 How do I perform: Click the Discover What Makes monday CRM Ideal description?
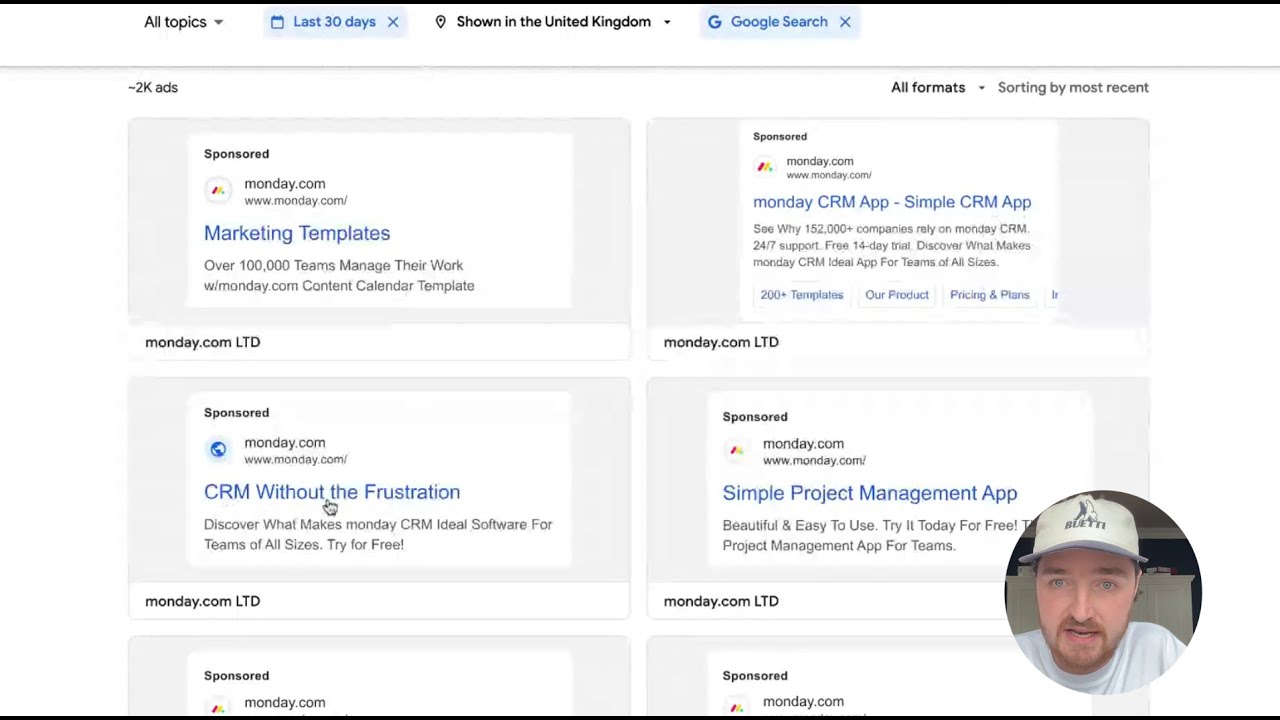(x=378, y=535)
